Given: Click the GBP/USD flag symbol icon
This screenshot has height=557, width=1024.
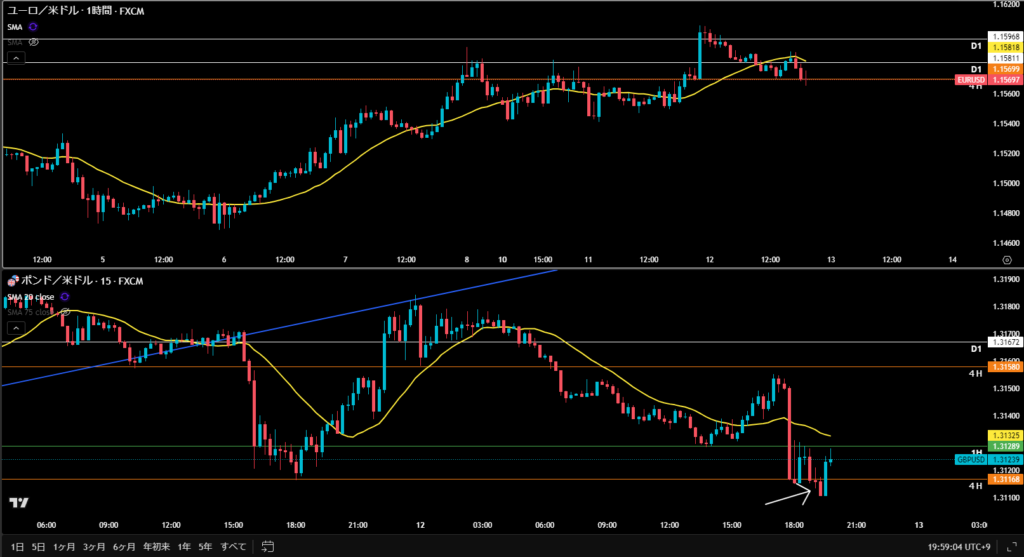Looking at the screenshot, I should [x=11, y=282].
